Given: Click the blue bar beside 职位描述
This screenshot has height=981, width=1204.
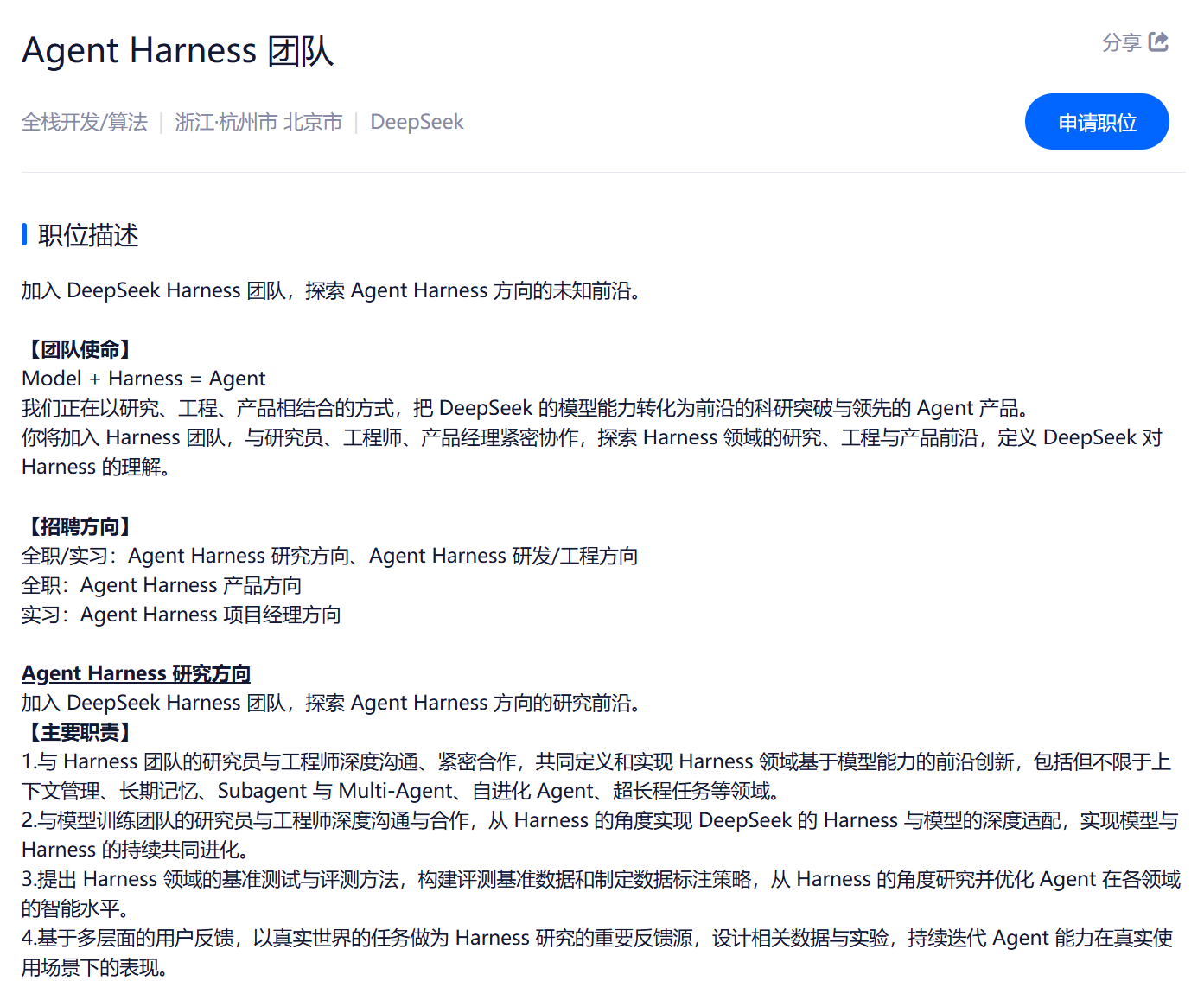Looking at the screenshot, I should [x=24, y=234].
